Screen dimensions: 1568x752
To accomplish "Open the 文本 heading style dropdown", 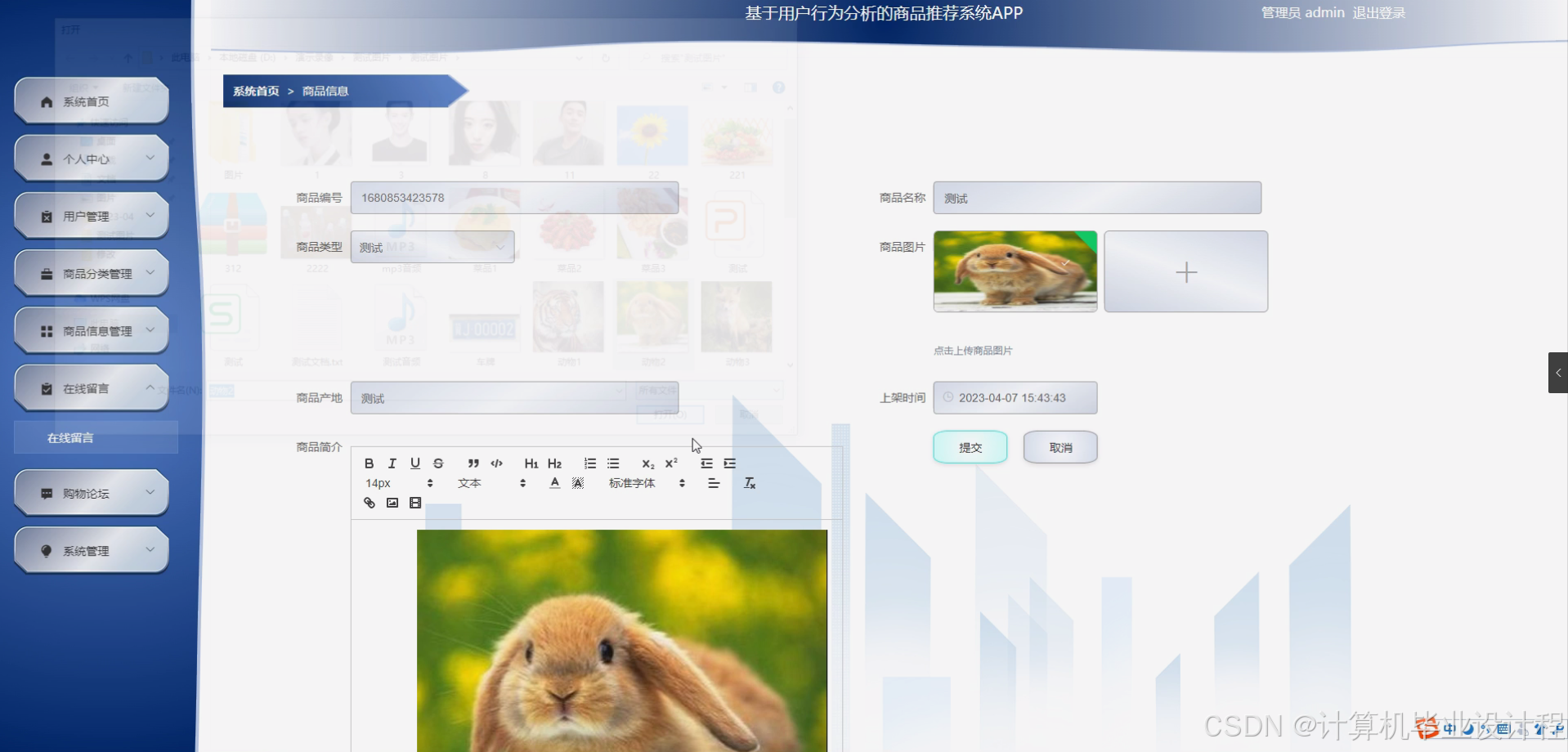I will (x=491, y=483).
